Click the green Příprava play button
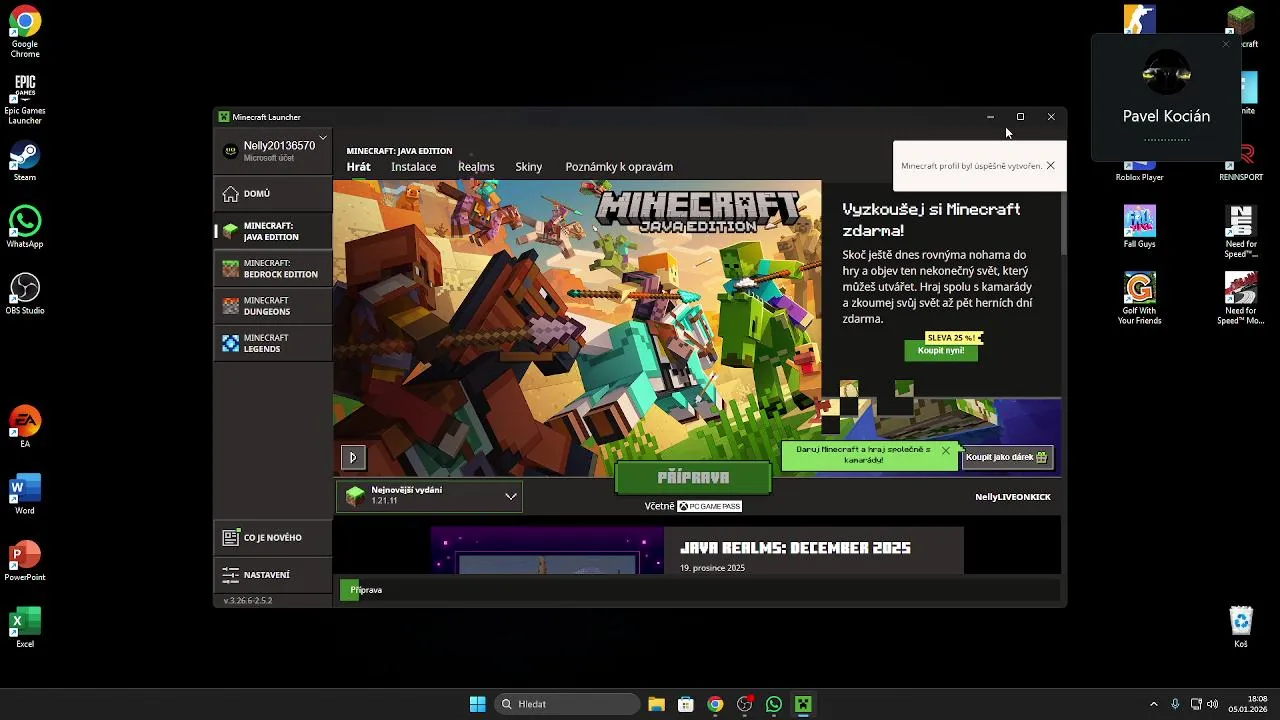This screenshot has width=1280, height=720. 693,478
